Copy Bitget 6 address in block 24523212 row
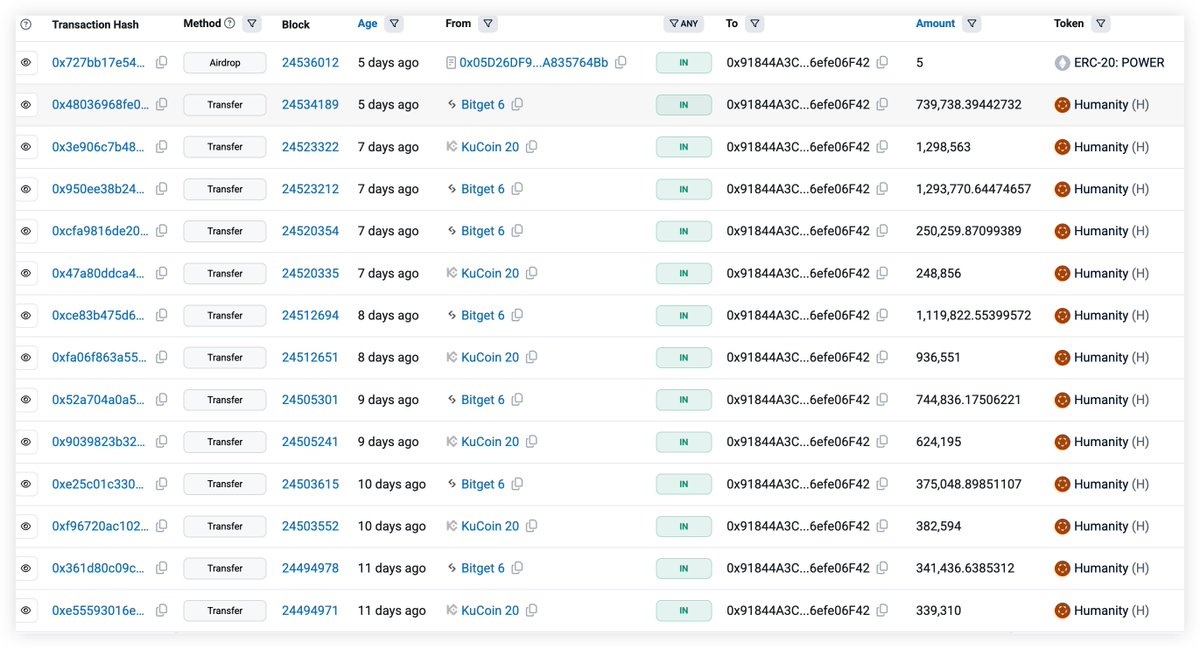Screen dimensions: 1200x649 [x=517, y=189]
